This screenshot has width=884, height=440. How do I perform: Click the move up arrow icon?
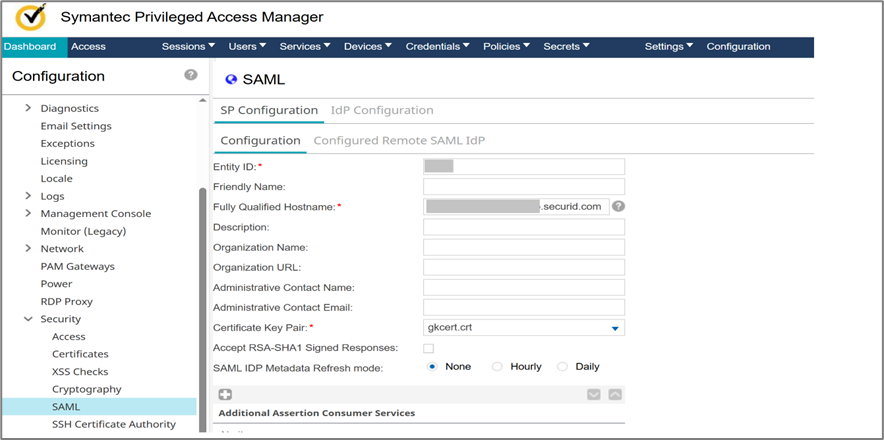click(x=615, y=395)
